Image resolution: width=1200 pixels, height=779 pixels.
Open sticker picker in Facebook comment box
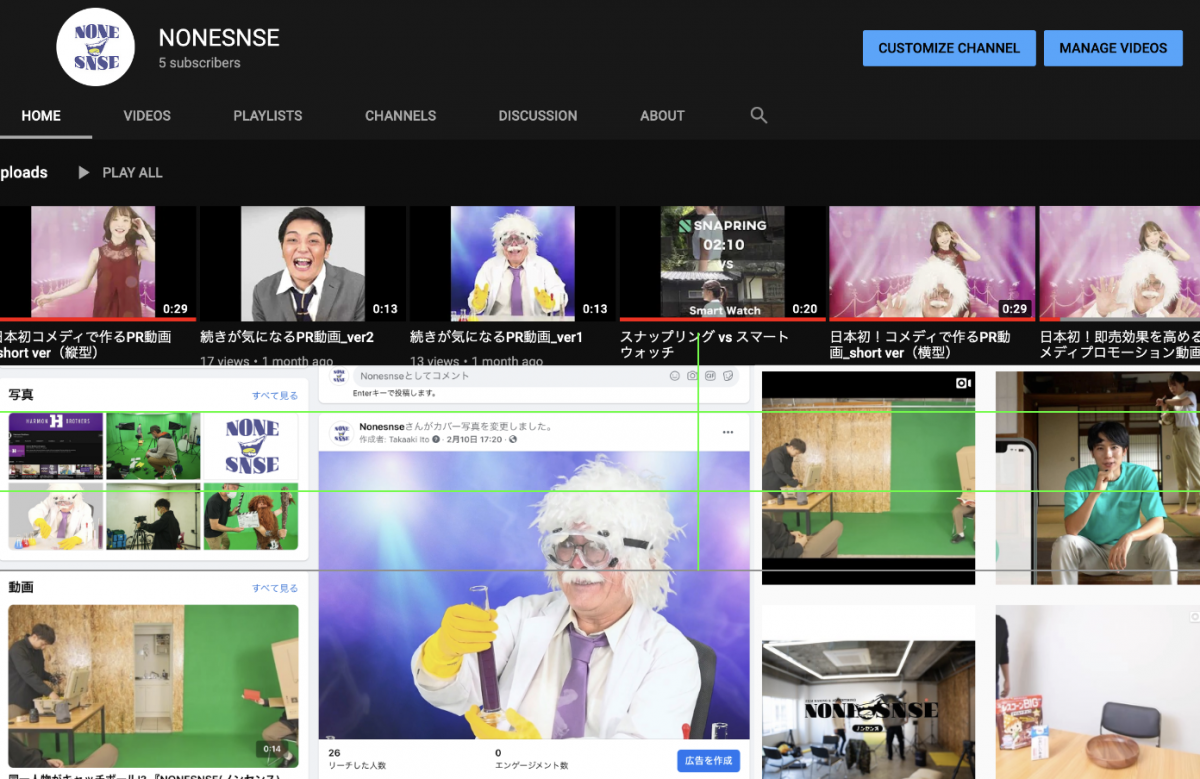tap(728, 376)
